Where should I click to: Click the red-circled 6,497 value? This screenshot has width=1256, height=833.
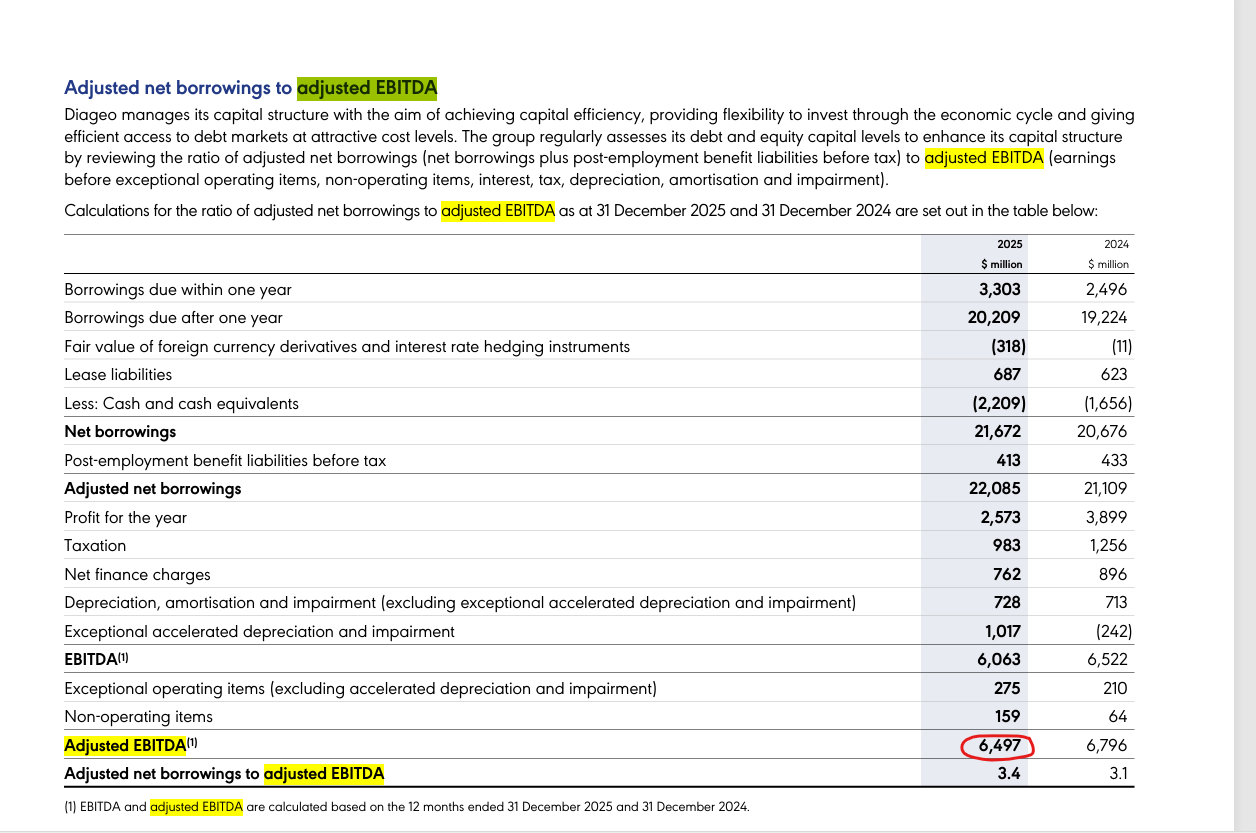996,746
